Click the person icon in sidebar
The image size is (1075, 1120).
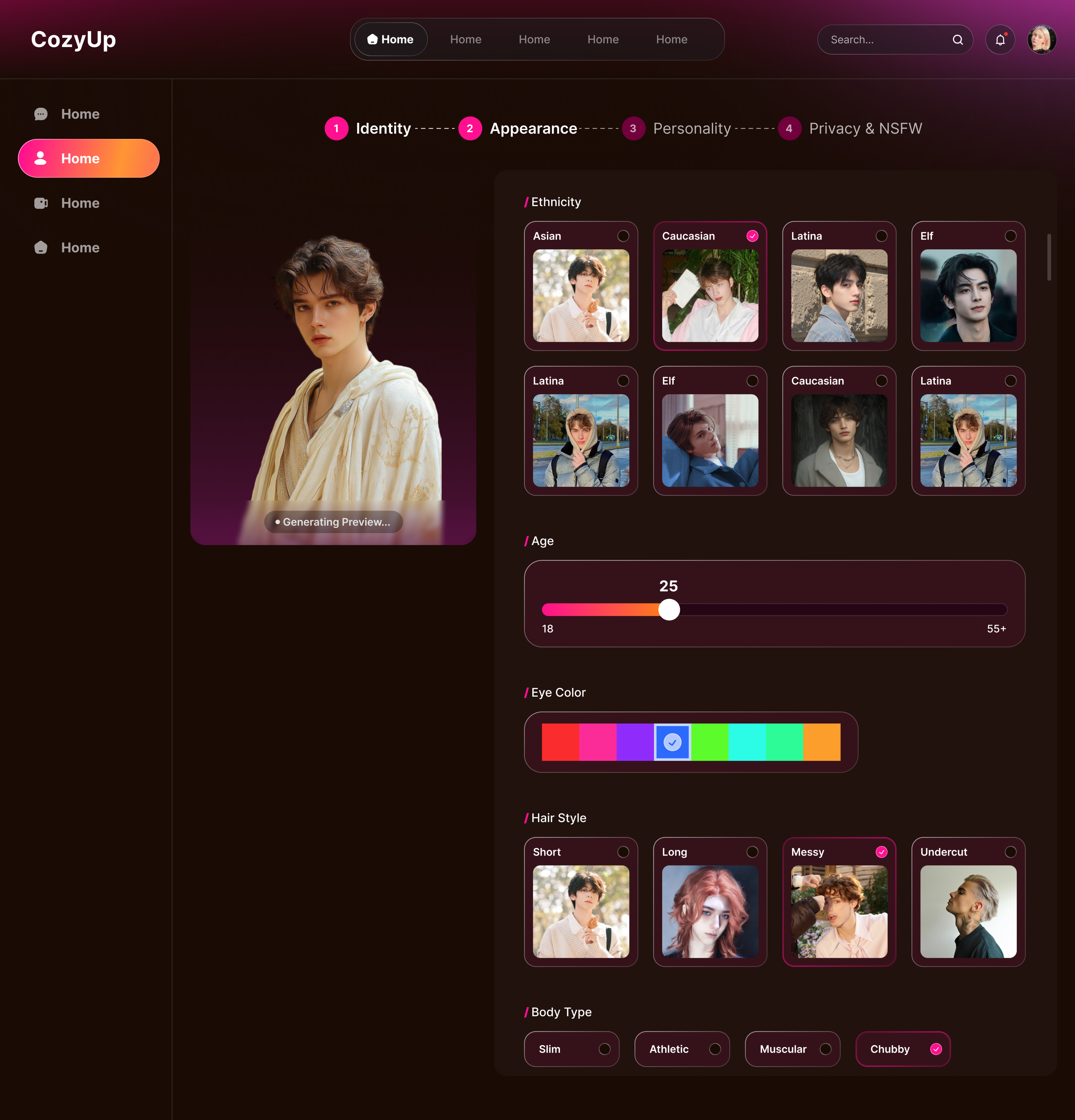coord(40,158)
